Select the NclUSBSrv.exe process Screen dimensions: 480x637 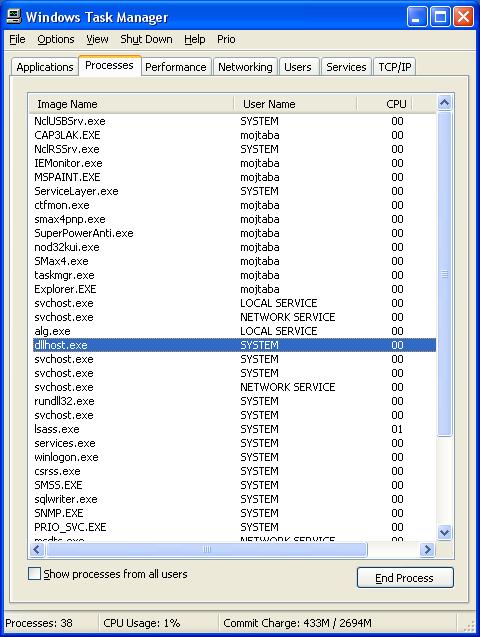pyautogui.click(x=234, y=121)
